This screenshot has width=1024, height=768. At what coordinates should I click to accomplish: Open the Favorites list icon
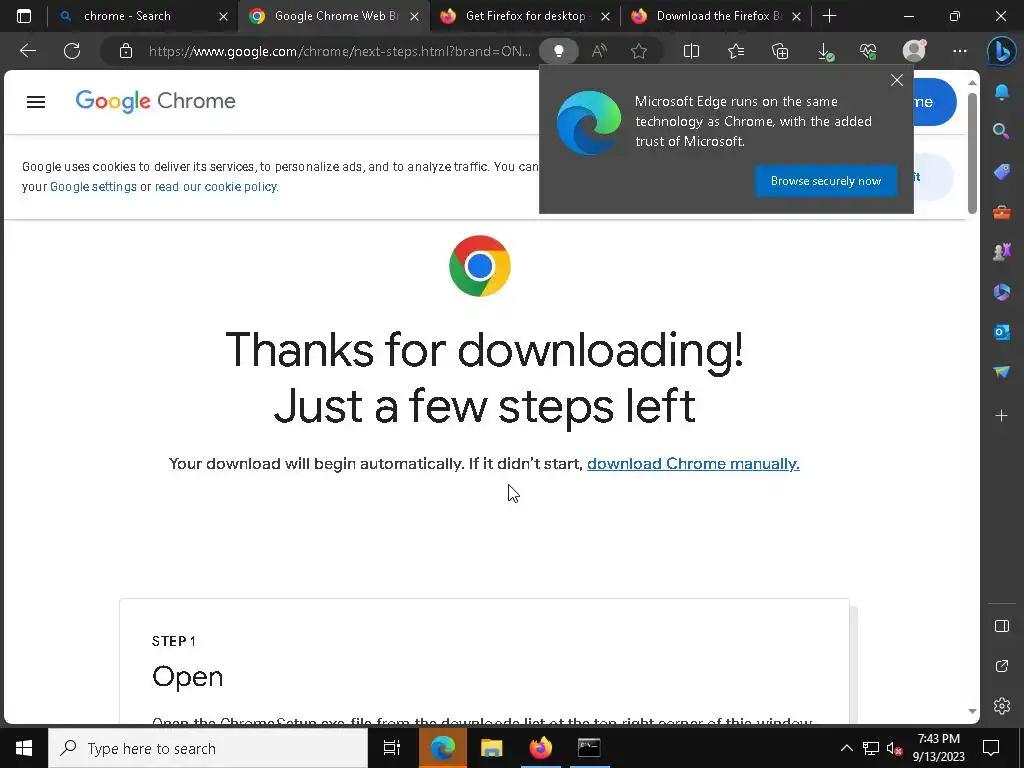tap(736, 51)
